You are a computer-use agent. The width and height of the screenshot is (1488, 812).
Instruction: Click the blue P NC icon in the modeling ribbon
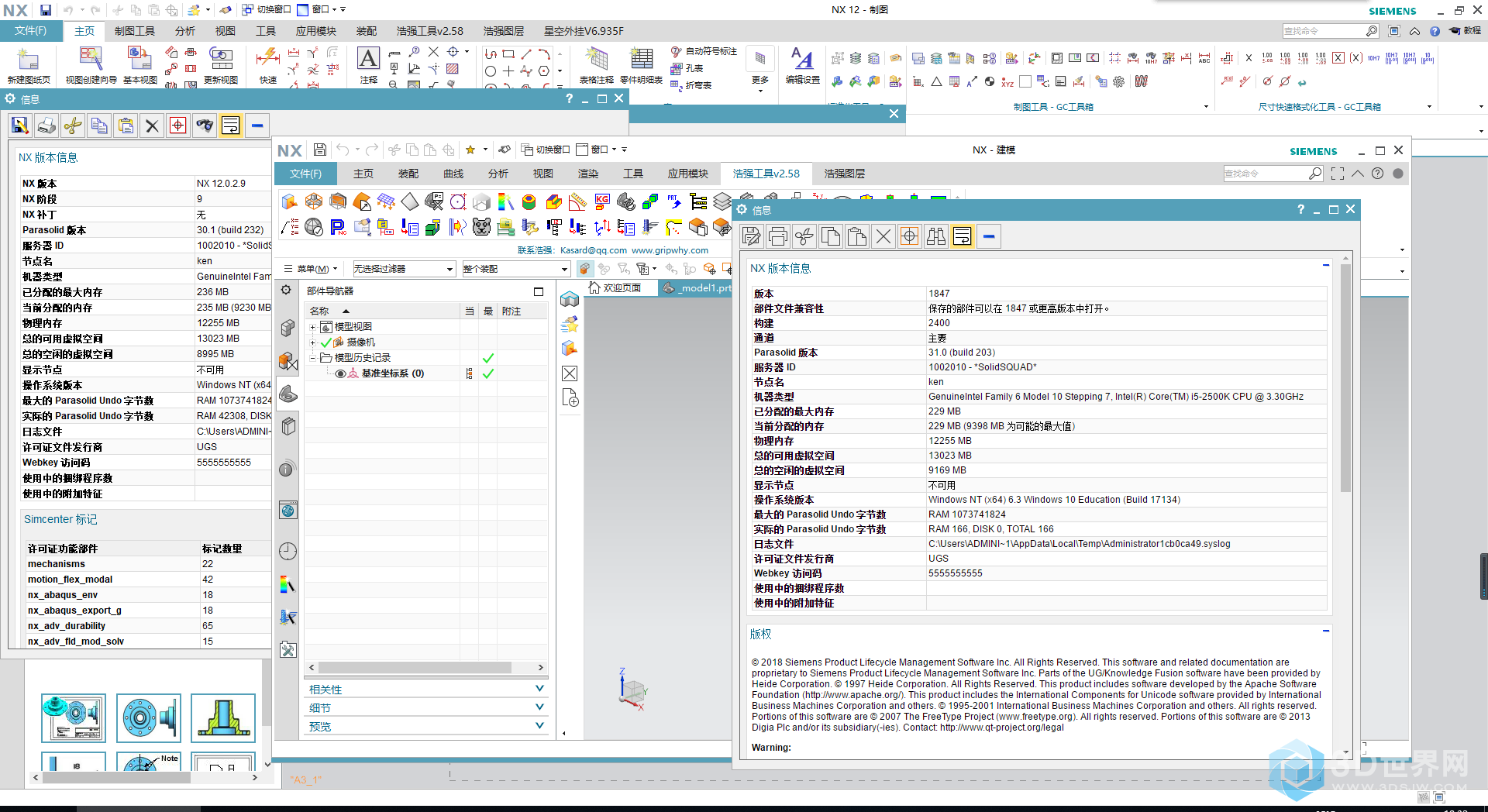pyautogui.click(x=338, y=226)
